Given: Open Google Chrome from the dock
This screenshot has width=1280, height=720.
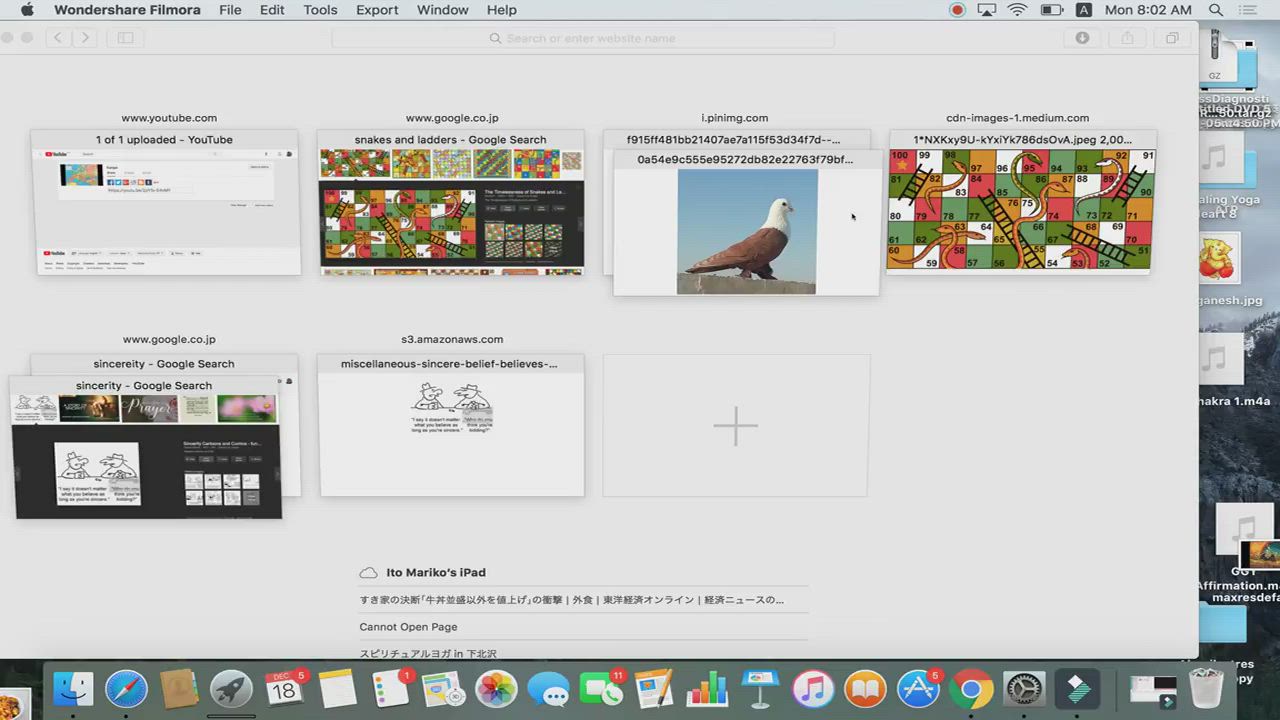Looking at the screenshot, I should (x=971, y=689).
